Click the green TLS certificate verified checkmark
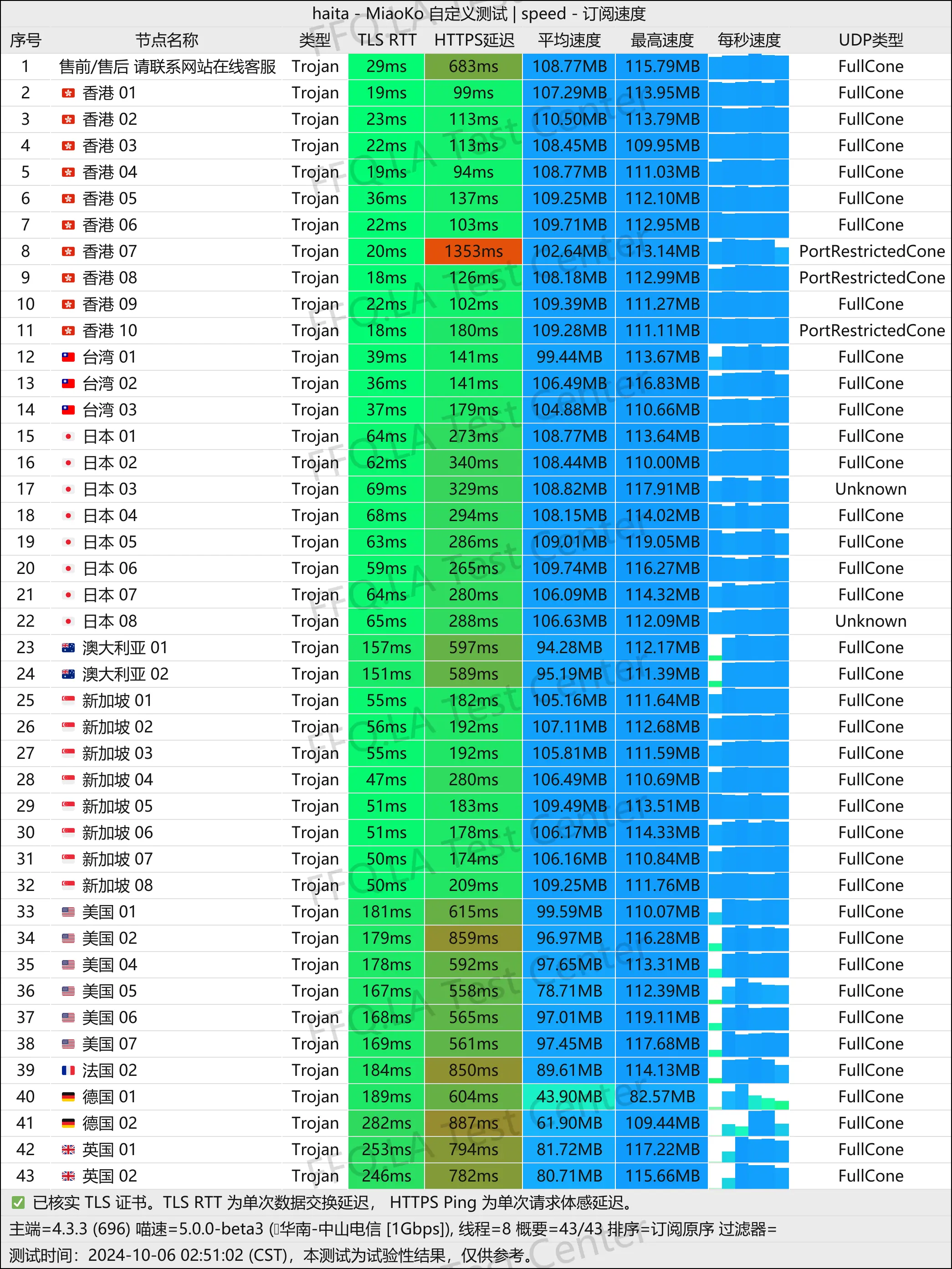 coord(18,1202)
